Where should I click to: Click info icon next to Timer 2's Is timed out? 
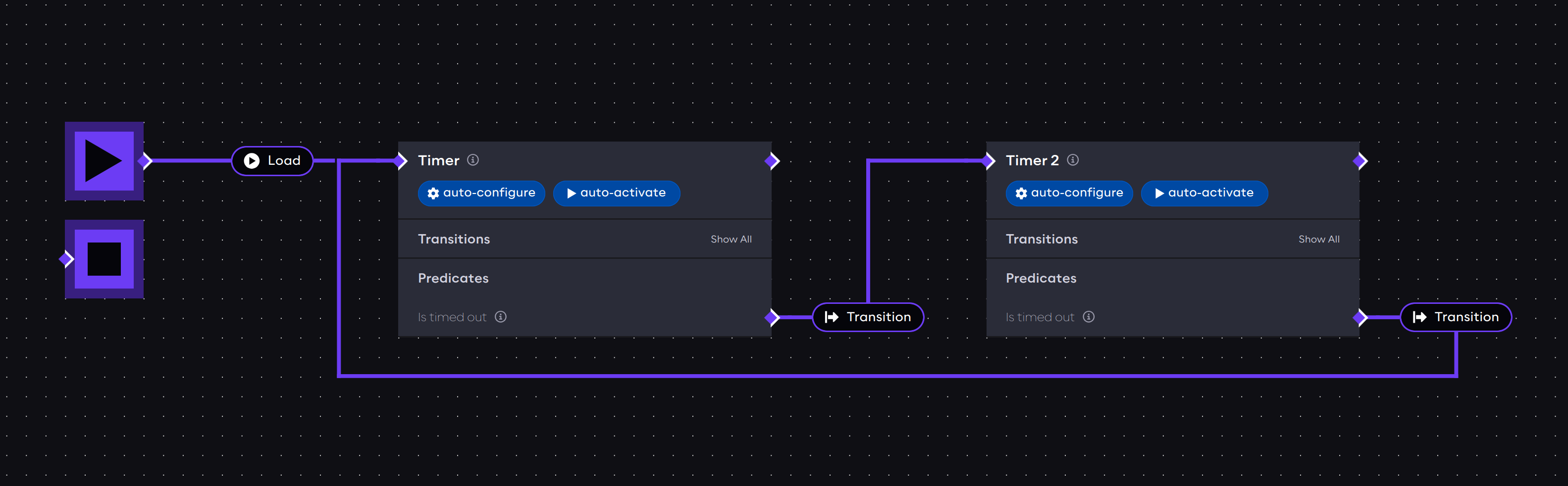click(1089, 317)
